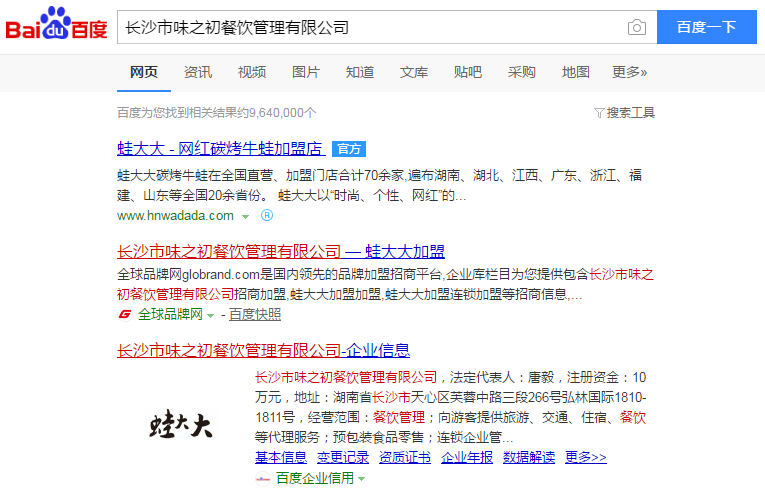Expand dropdown arrow next to 百度企业信用
Image resolution: width=765 pixels, height=489 pixels.
[x=361, y=479]
